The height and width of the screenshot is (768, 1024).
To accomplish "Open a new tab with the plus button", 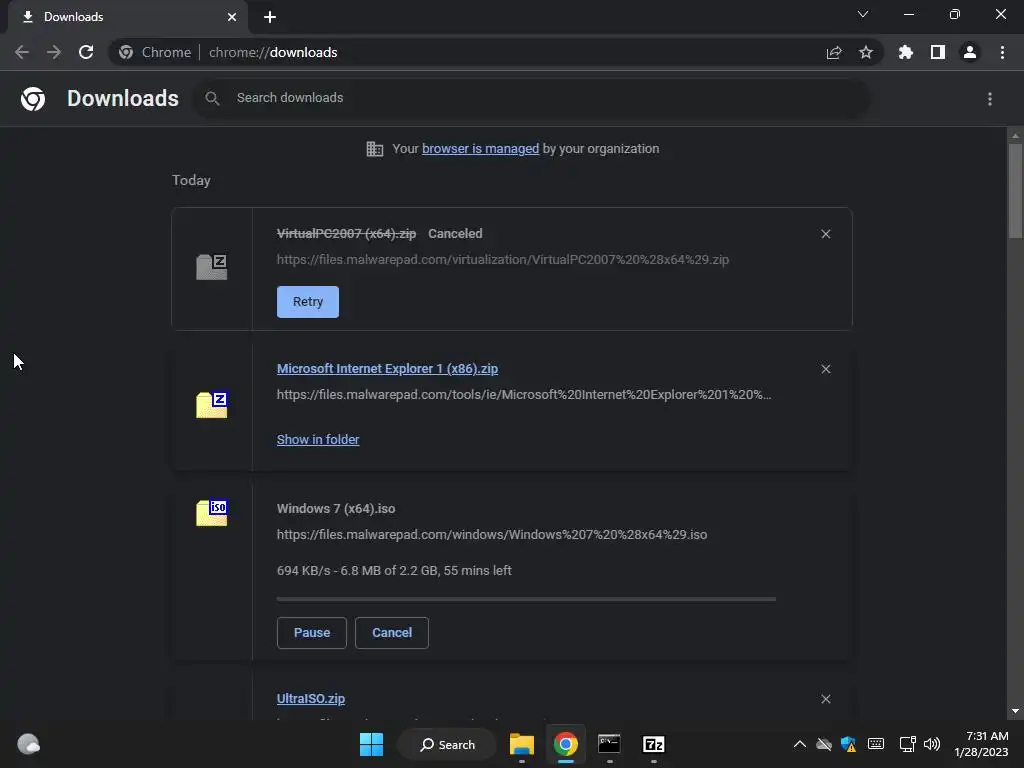I will tap(270, 17).
